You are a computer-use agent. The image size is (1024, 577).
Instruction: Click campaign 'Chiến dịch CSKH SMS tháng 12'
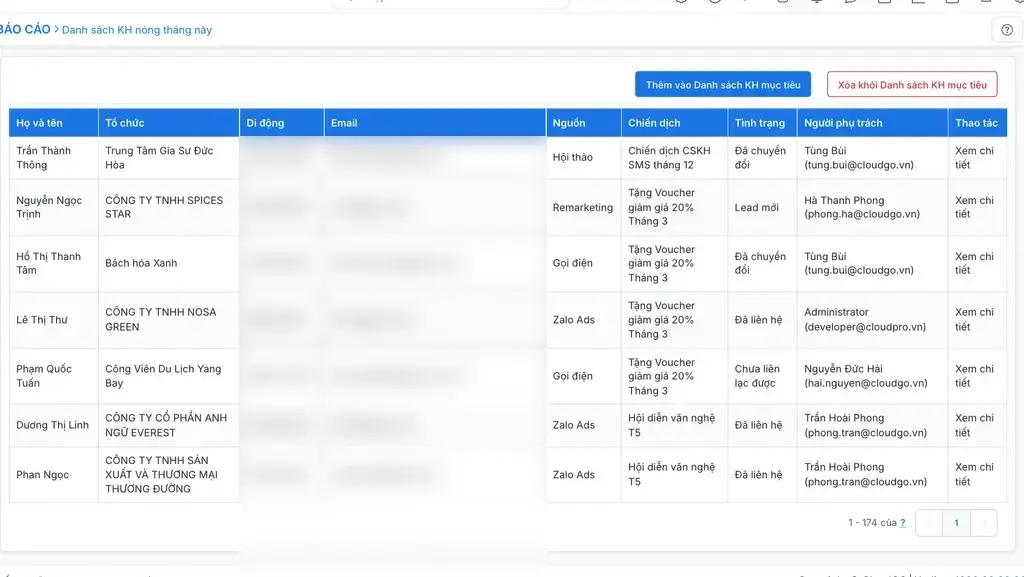(669, 158)
